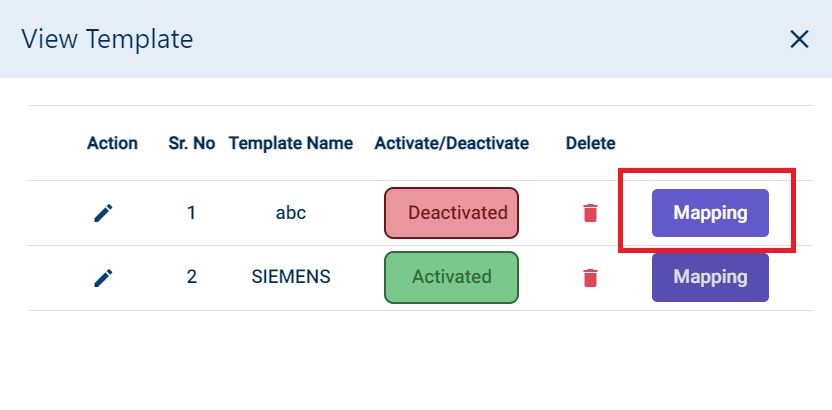Select the abc template name cell
This screenshot has width=832, height=410.
(291, 213)
